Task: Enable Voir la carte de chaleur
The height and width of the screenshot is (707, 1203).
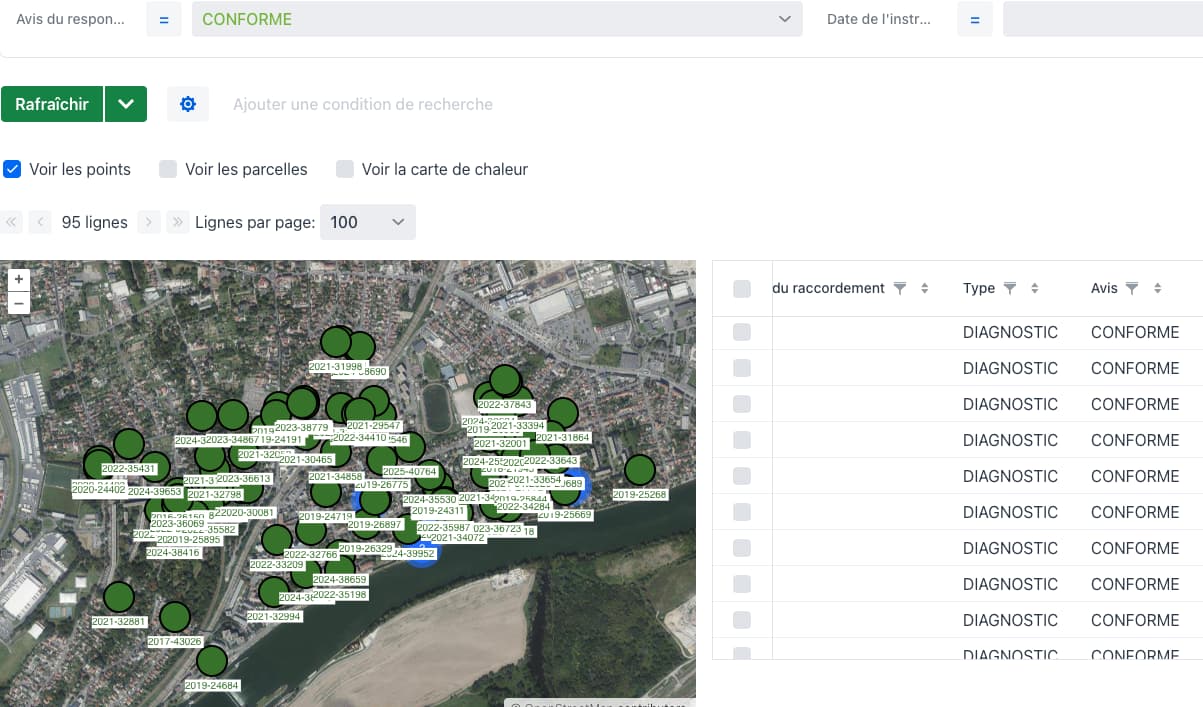Action: pyautogui.click(x=345, y=169)
